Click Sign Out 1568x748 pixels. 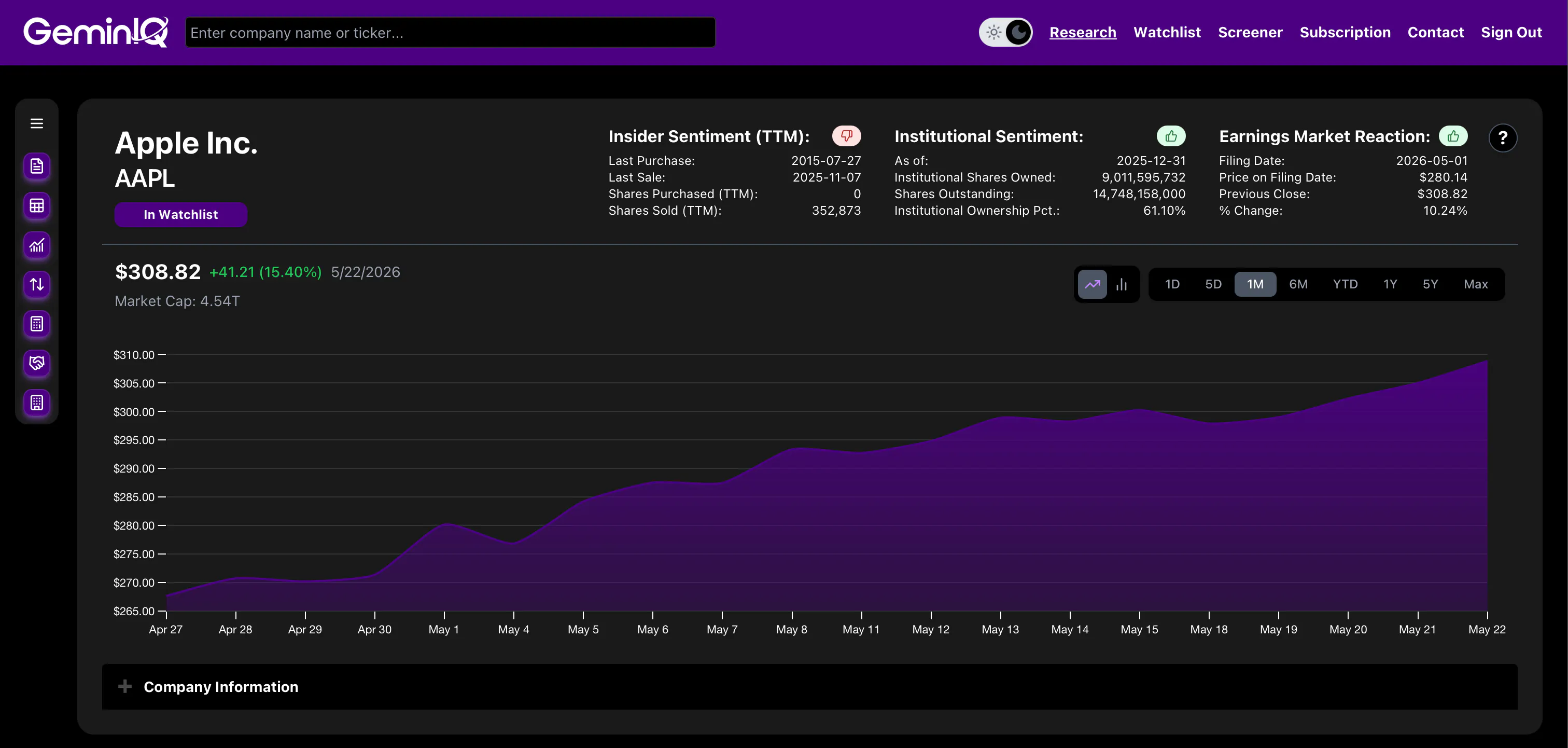(1511, 32)
